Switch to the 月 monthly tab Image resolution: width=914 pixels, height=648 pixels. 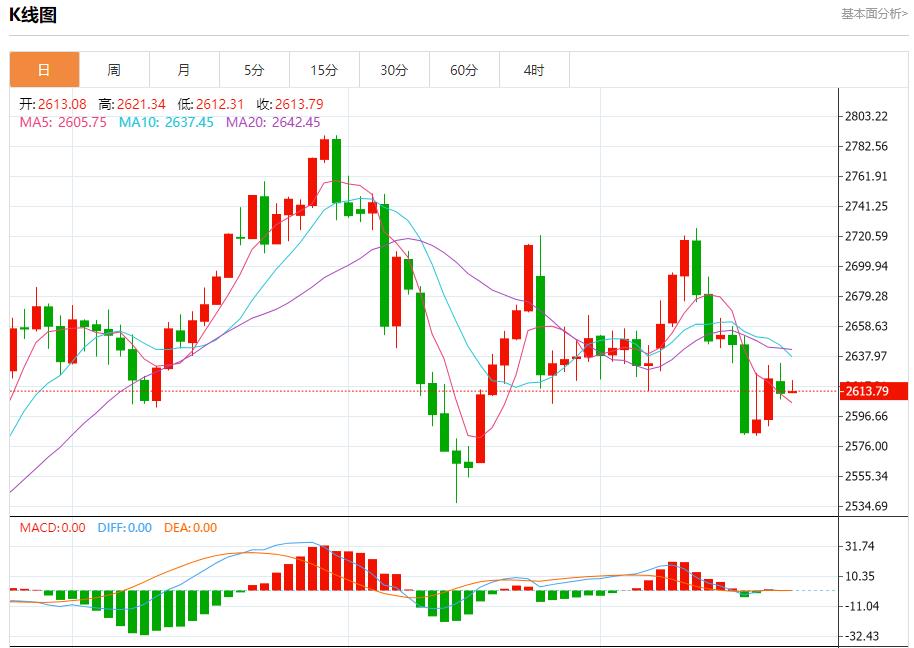184,70
